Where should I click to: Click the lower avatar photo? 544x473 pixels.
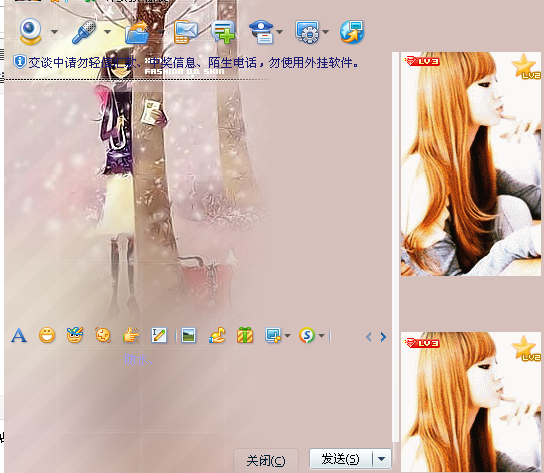click(471, 402)
